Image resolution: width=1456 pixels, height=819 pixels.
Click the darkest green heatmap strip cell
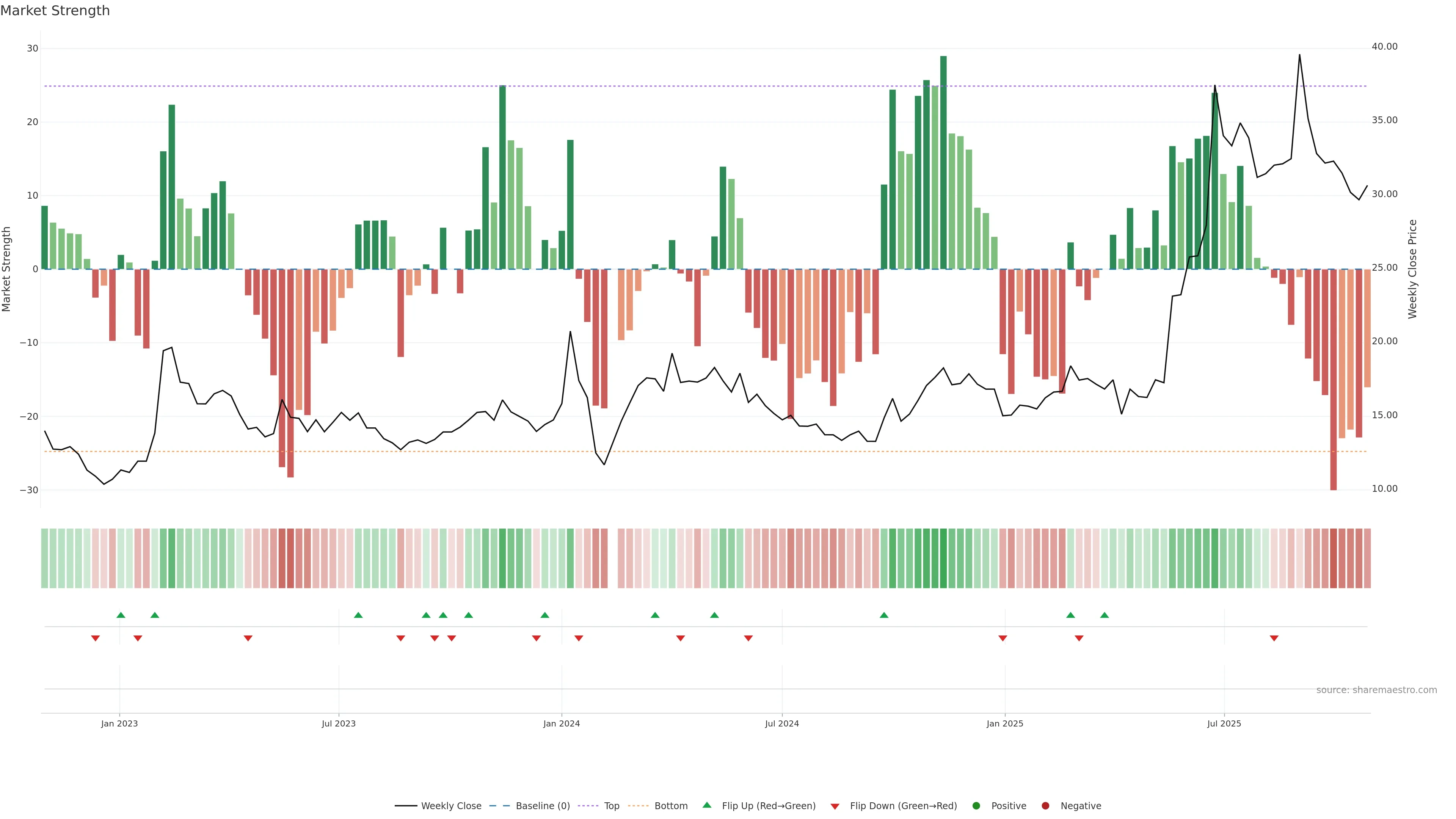(943, 559)
